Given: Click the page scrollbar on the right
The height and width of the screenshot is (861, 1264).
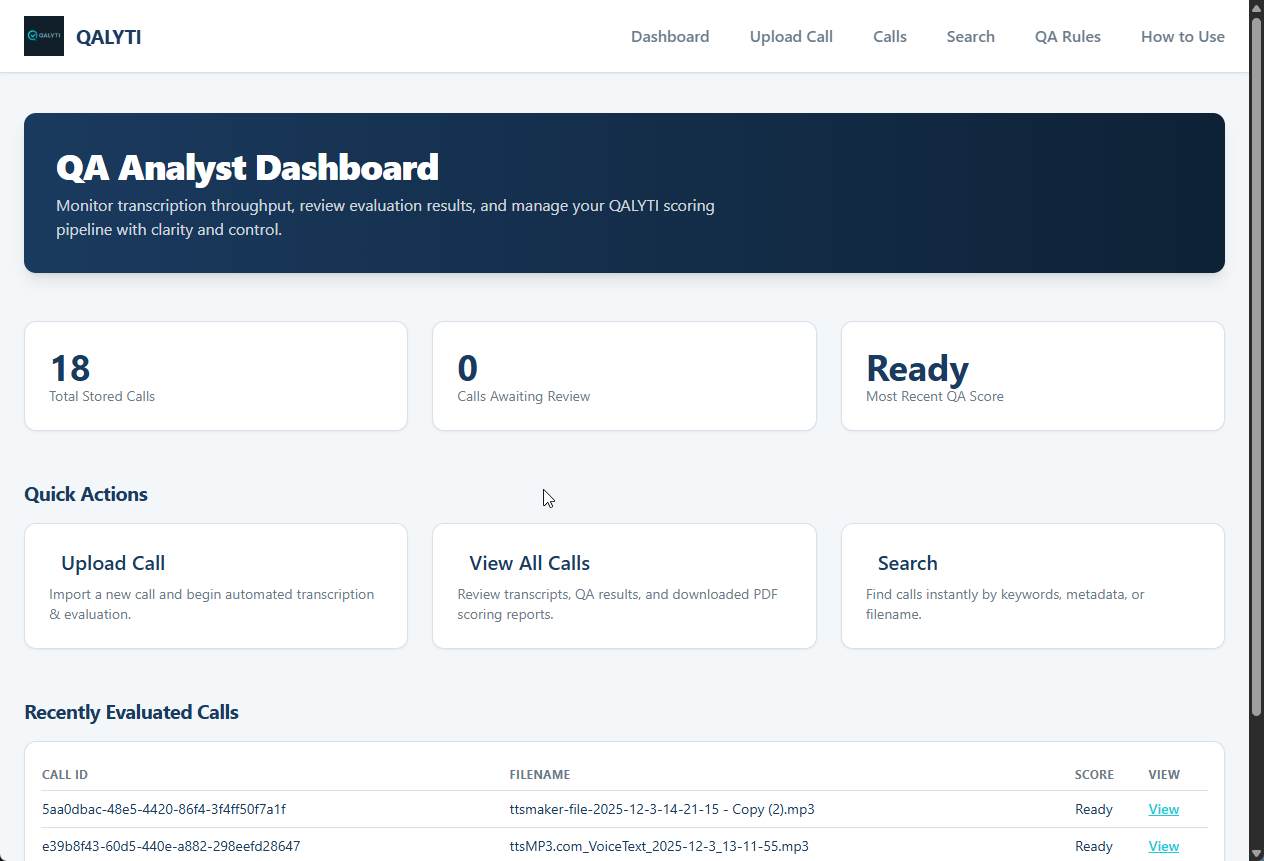Looking at the screenshot, I should (x=1256, y=400).
